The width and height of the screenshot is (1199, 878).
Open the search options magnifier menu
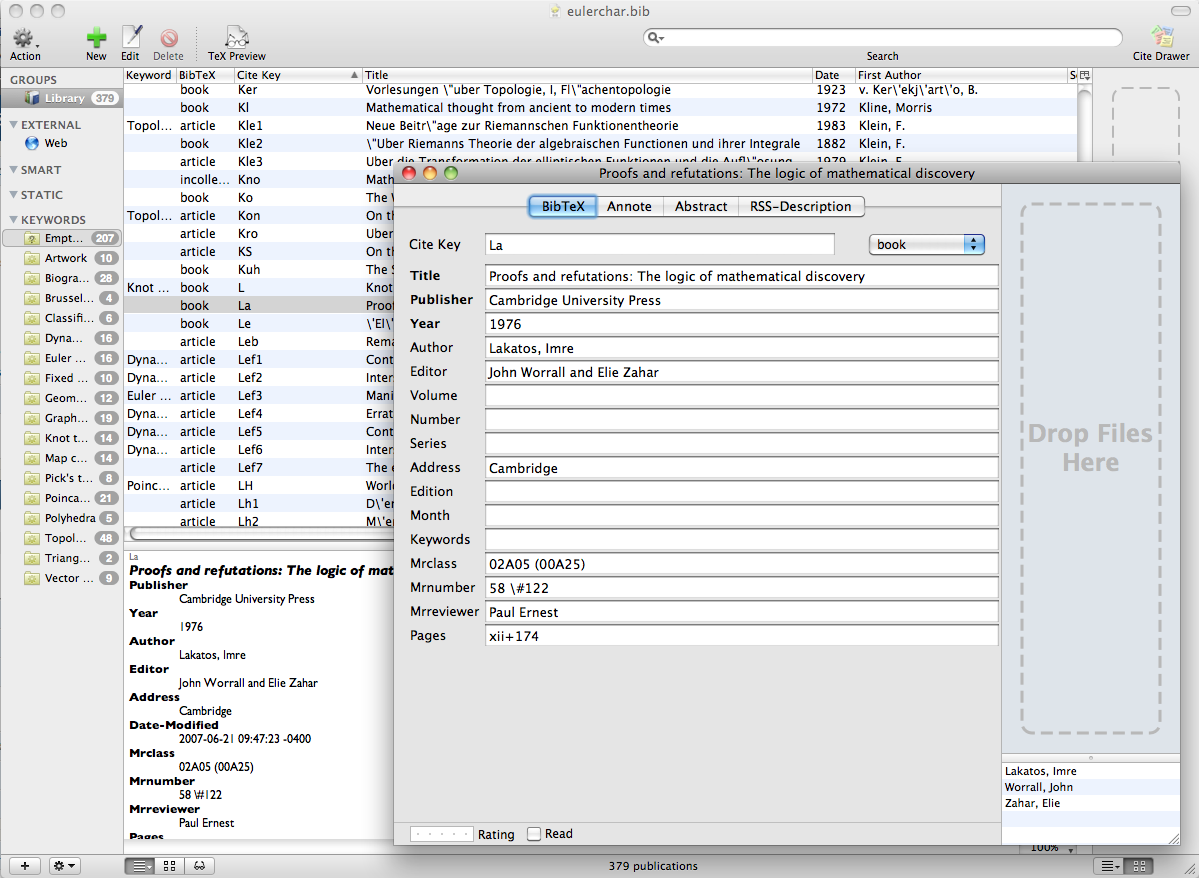pos(656,38)
